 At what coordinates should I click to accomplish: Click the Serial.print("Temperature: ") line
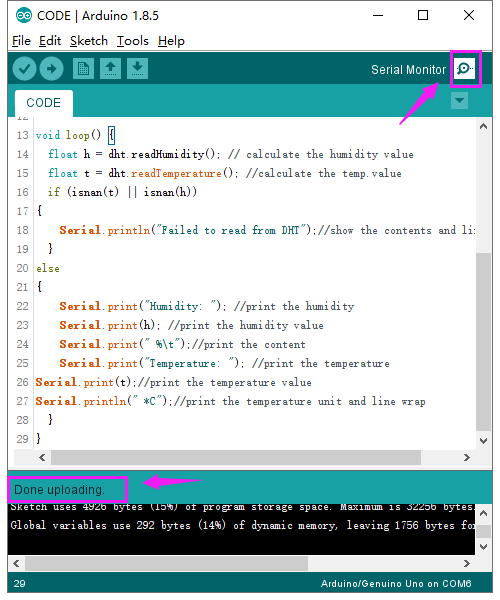coord(224,364)
